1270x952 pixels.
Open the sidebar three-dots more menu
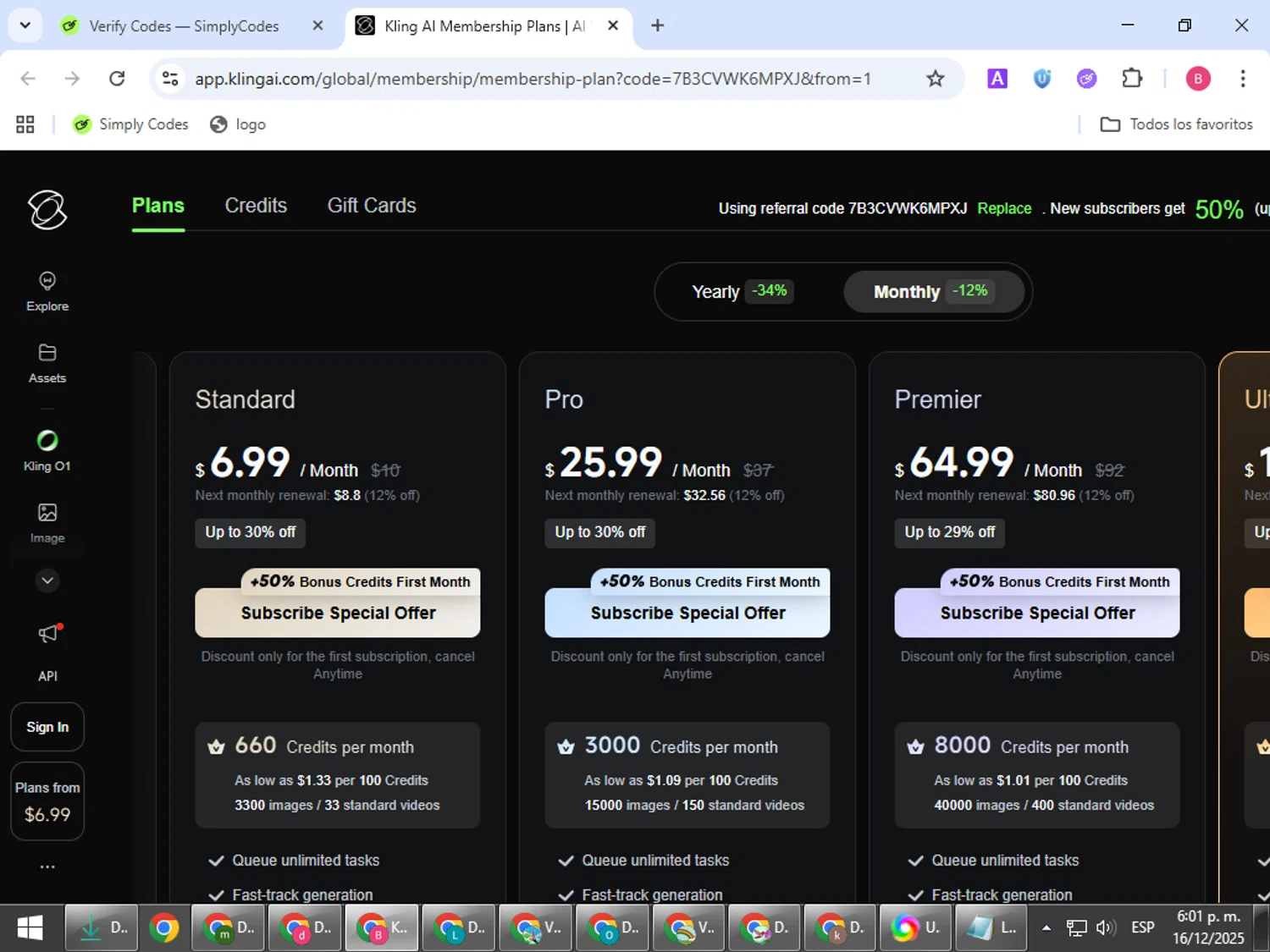pyautogui.click(x=47, y=867)
